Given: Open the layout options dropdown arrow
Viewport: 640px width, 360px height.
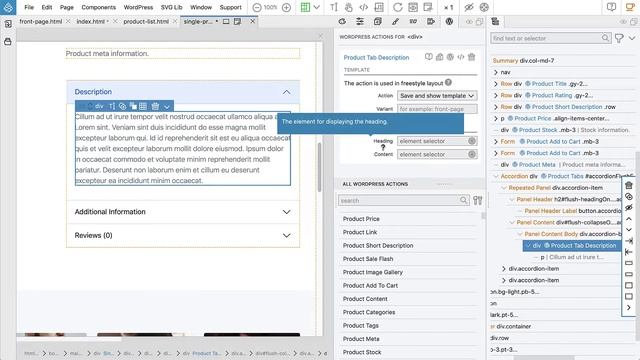Looking at the screenshot, I should tap(317, 7).
